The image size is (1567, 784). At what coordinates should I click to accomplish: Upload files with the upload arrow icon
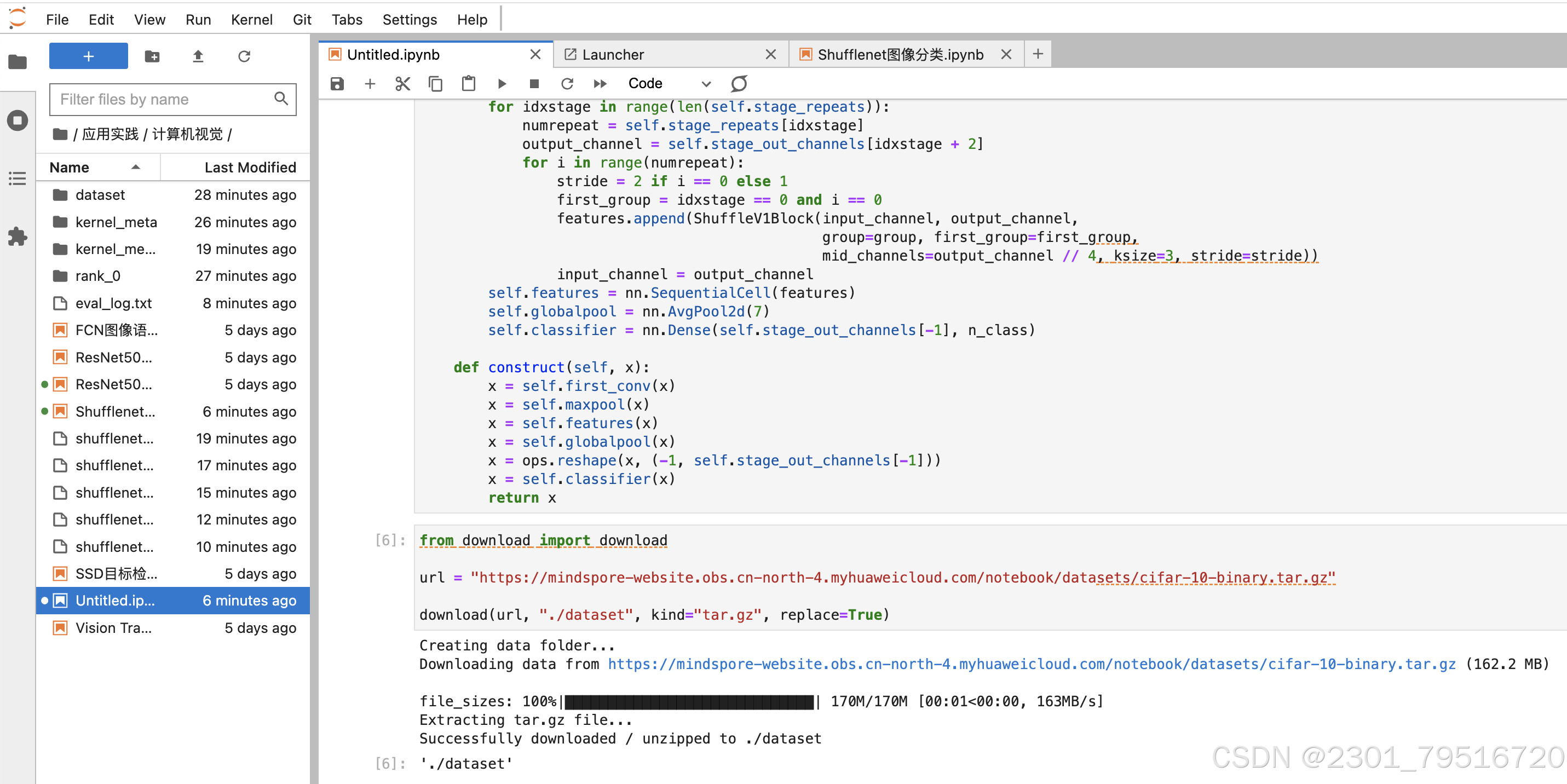198,56
